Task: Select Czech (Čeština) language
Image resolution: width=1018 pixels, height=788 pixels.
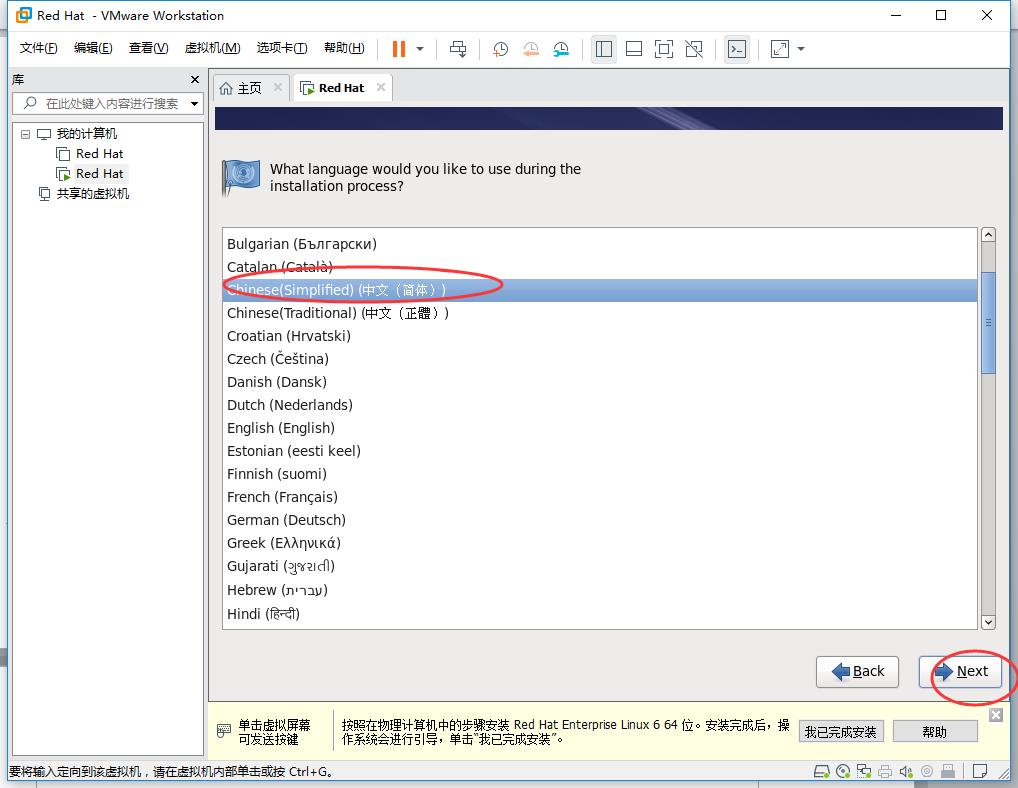Action: pyautogui.click(x=599, y=359)
